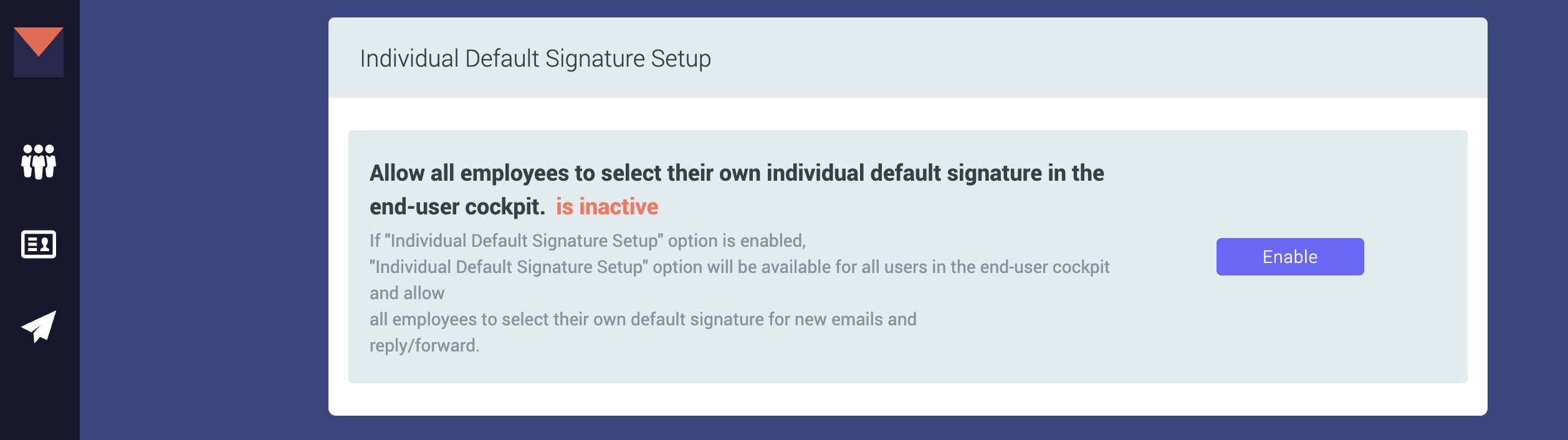Click the "end-user cockpit." bold text
1568x440 pixels.
click(457, 206)
